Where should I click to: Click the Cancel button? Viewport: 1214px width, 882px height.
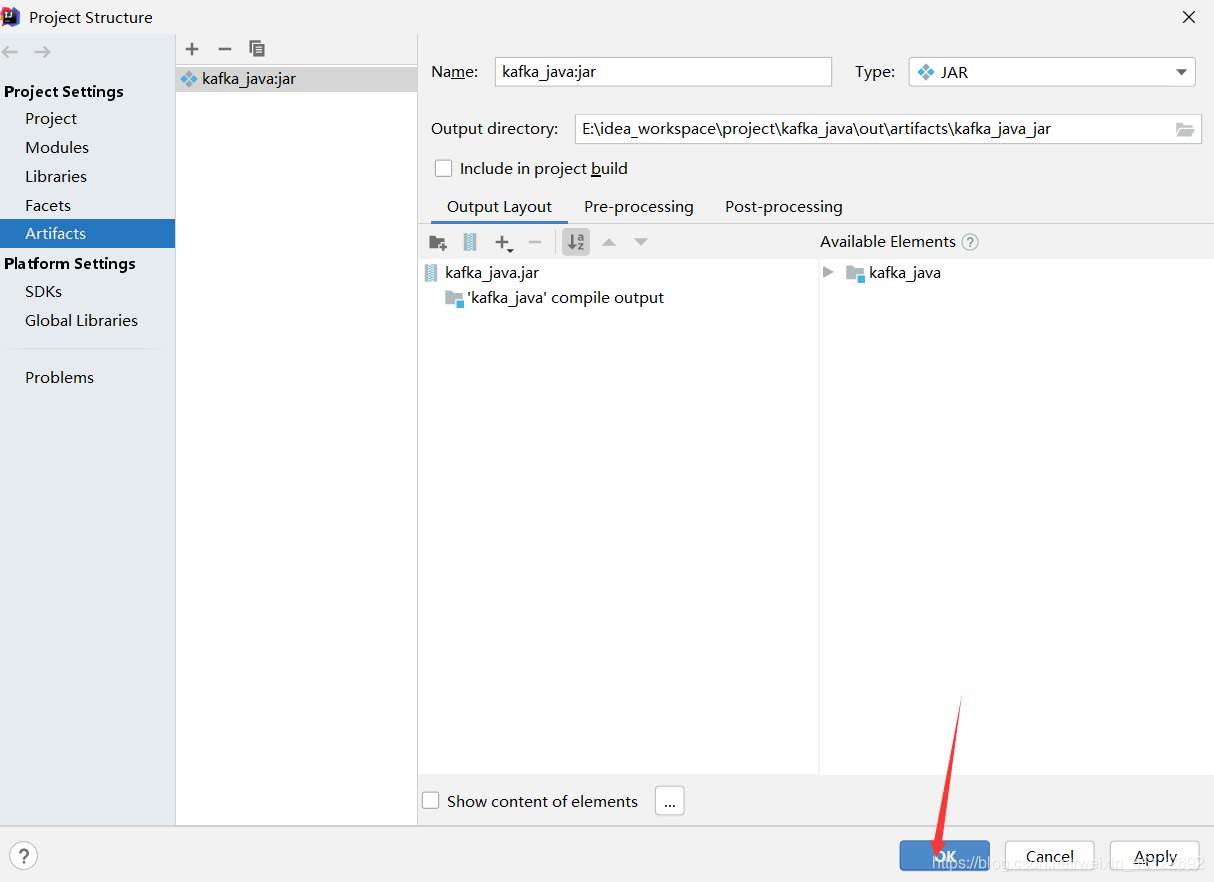click(1050, 856)
